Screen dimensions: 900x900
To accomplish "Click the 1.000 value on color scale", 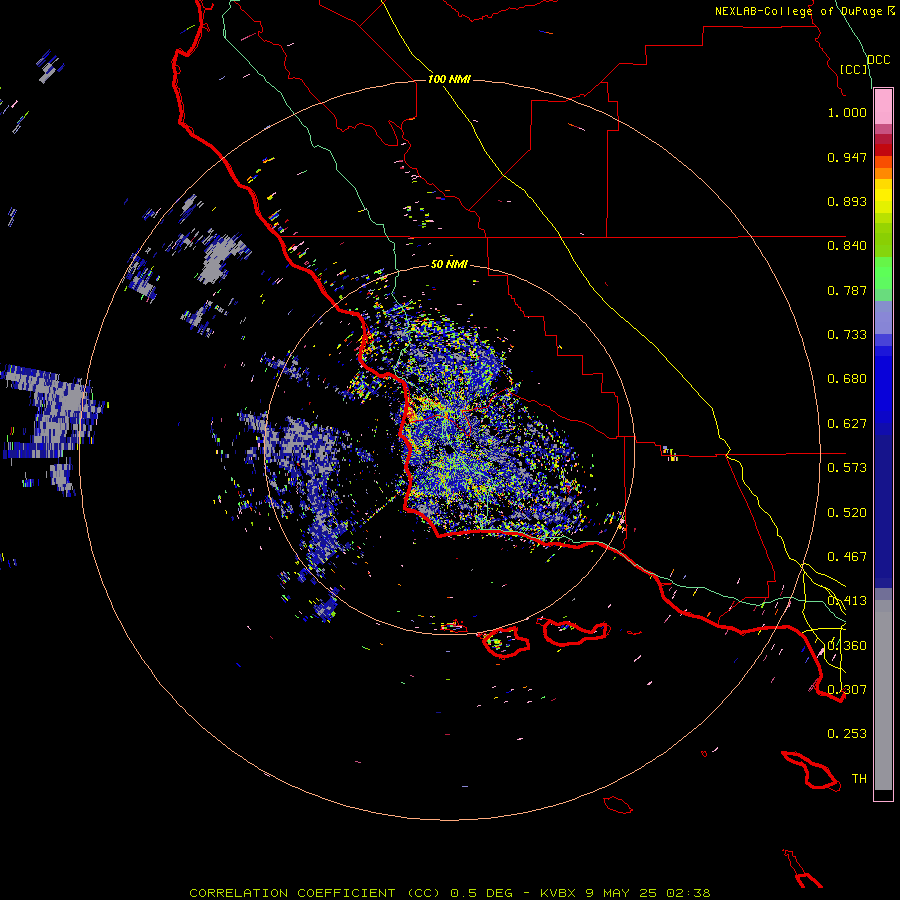I will coord(847,112).
